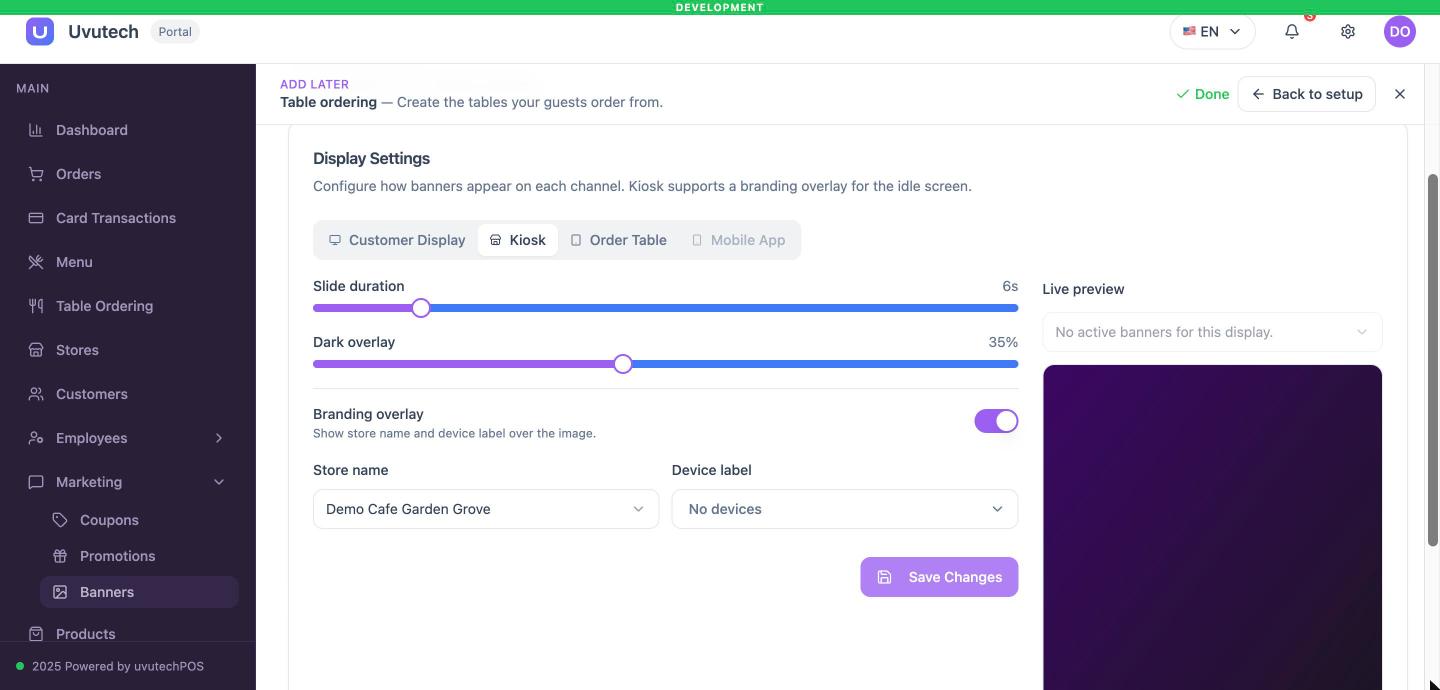
Task: Click the Slide duration slider handle
Action: (x=421, y=308)
